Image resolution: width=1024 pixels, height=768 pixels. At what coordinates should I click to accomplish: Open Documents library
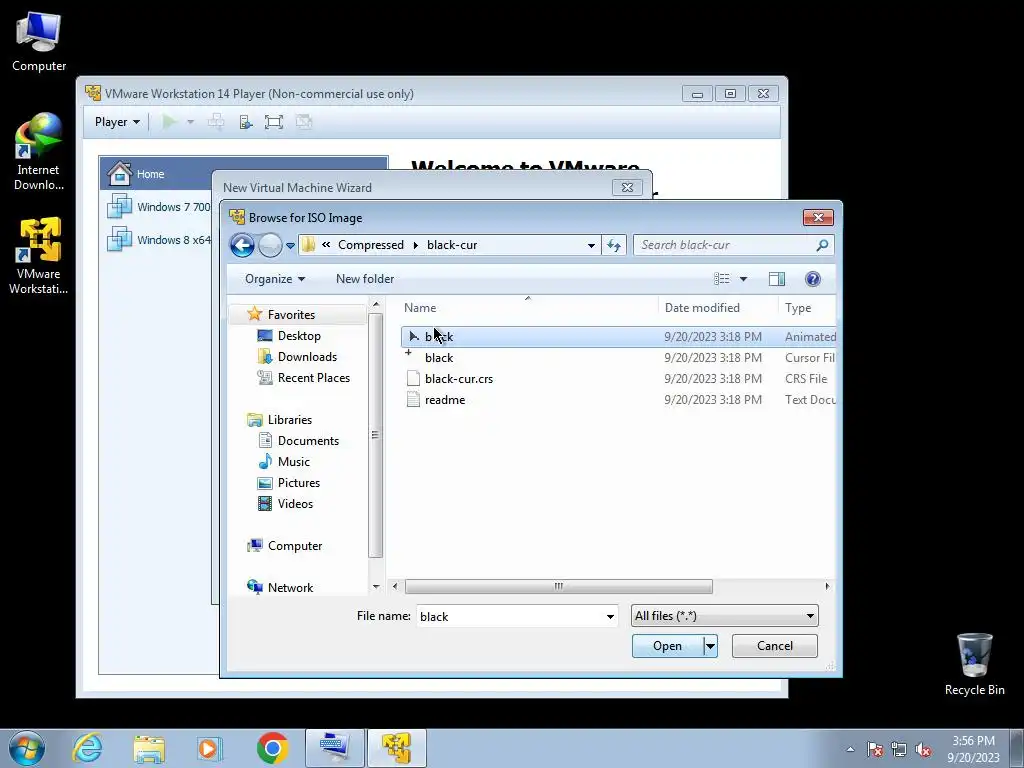pos(308,440)
